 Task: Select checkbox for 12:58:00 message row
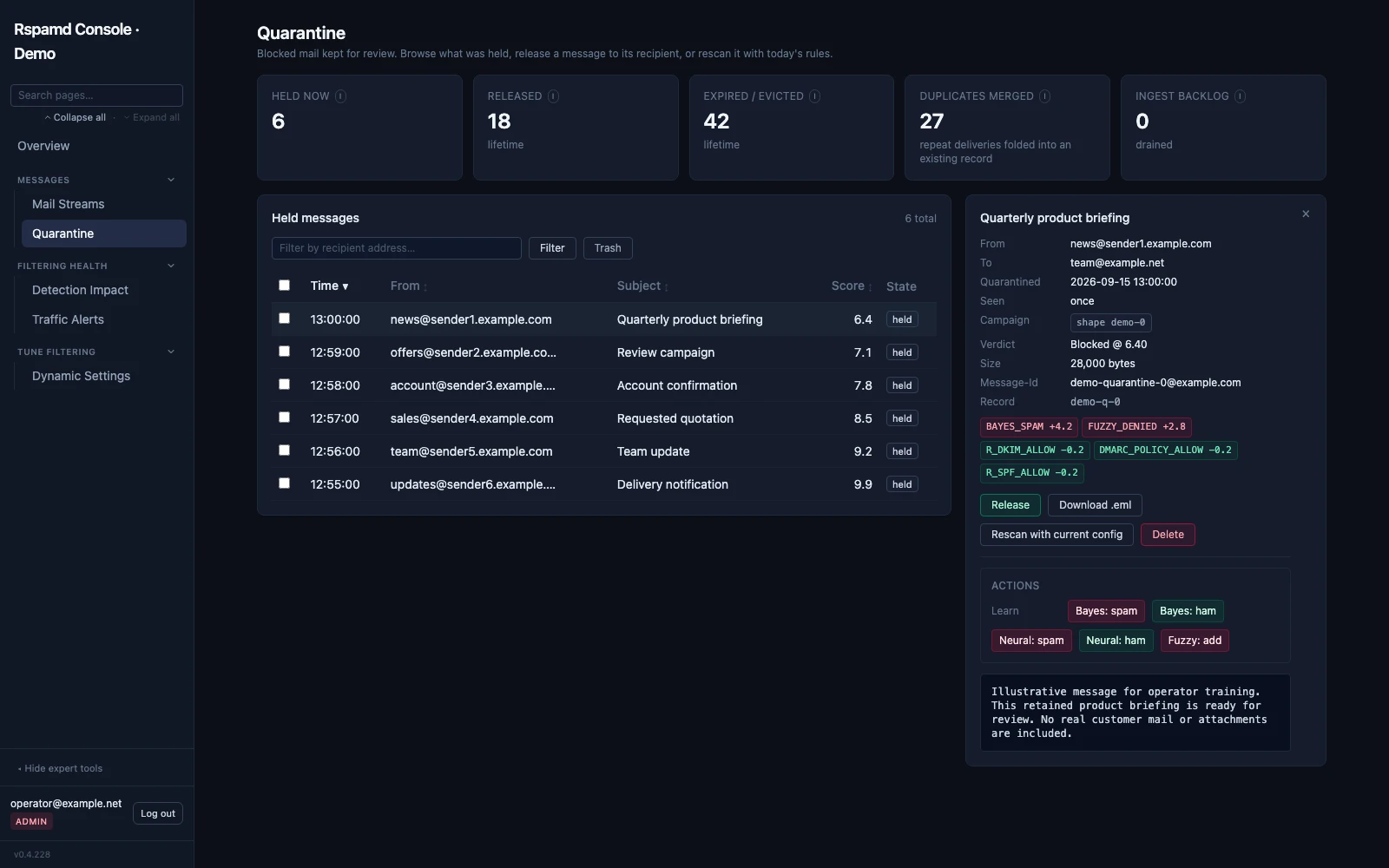284,384
